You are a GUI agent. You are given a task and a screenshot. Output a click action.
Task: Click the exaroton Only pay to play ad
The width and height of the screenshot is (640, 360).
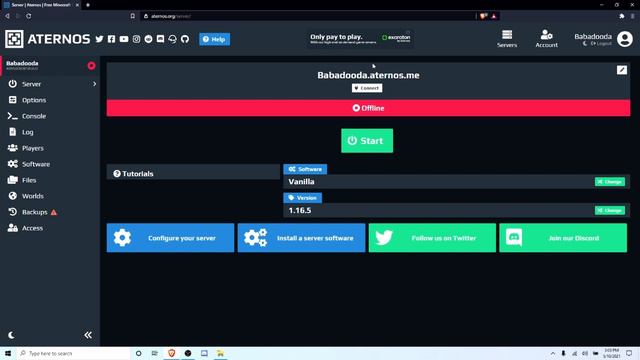click(360, 39)
